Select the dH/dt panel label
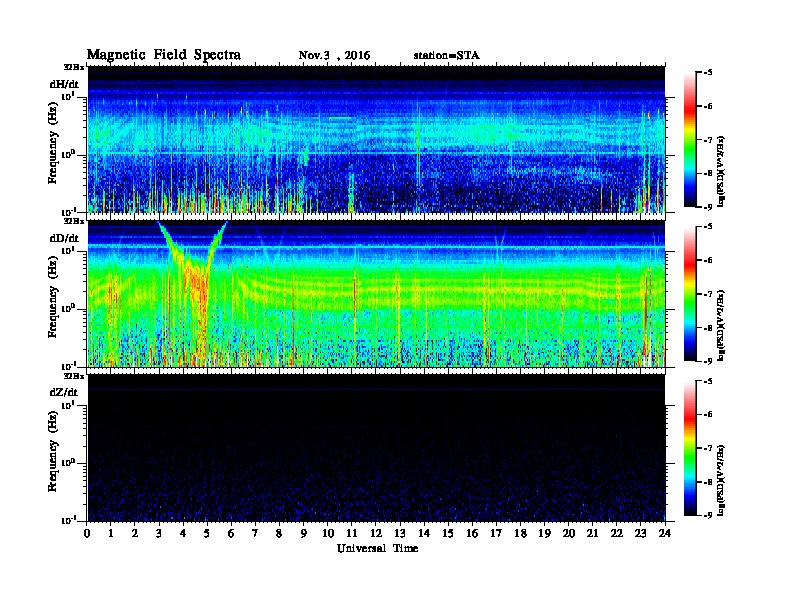This screenshot has height=612, width=792. pos(64,84)
